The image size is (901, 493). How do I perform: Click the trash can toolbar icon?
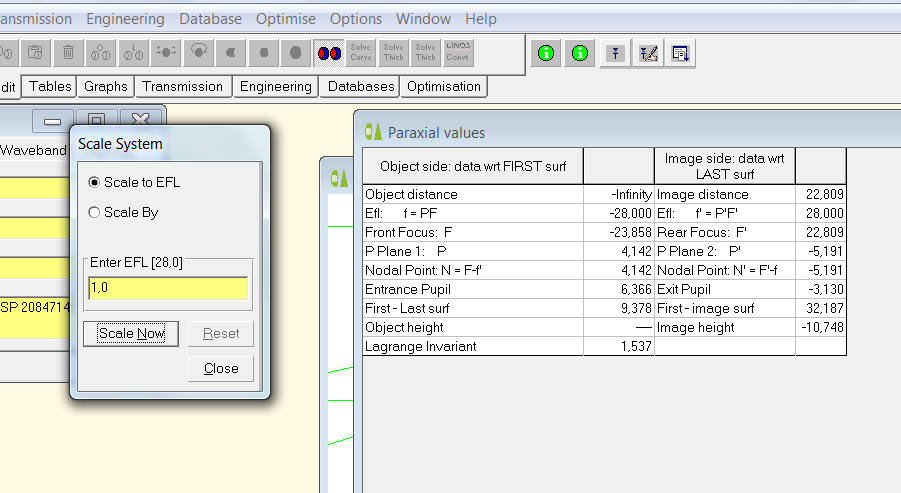(68, 52)
